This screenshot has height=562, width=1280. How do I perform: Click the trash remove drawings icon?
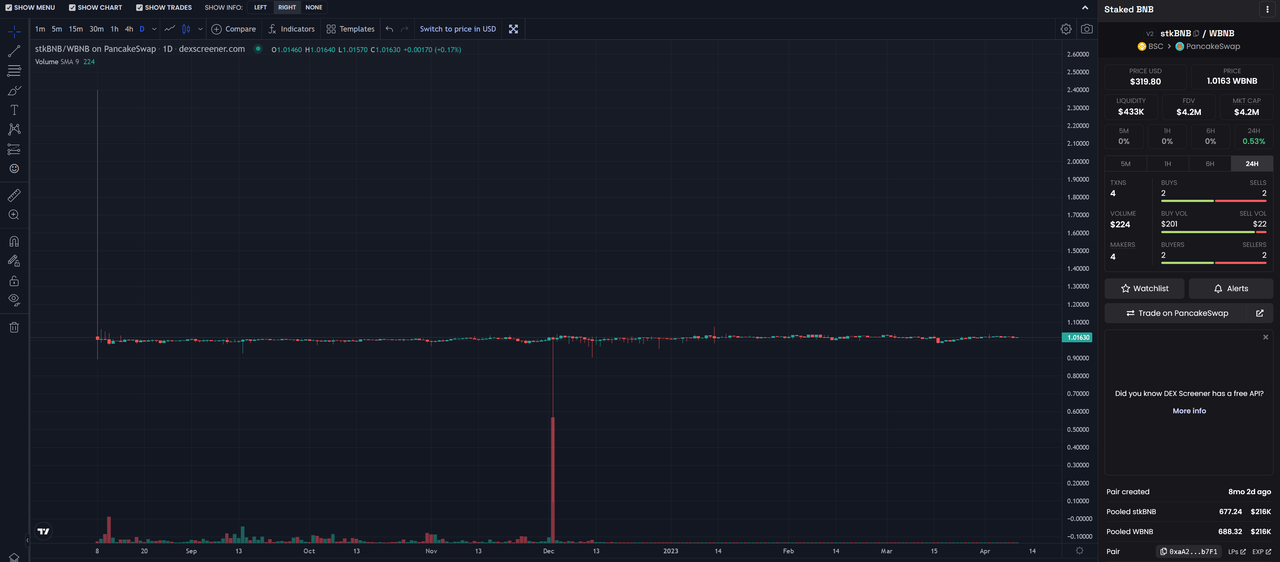(14, 327)
